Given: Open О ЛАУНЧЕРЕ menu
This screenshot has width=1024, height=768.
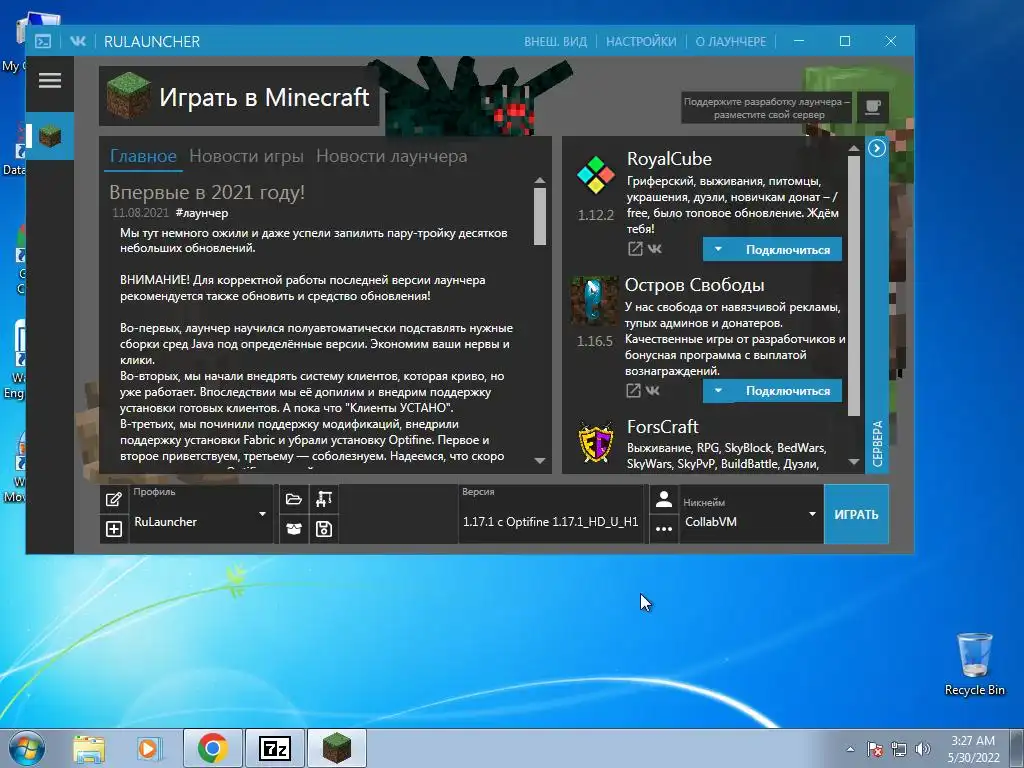Looking at the screenshot, I should [x=731, y=42].
